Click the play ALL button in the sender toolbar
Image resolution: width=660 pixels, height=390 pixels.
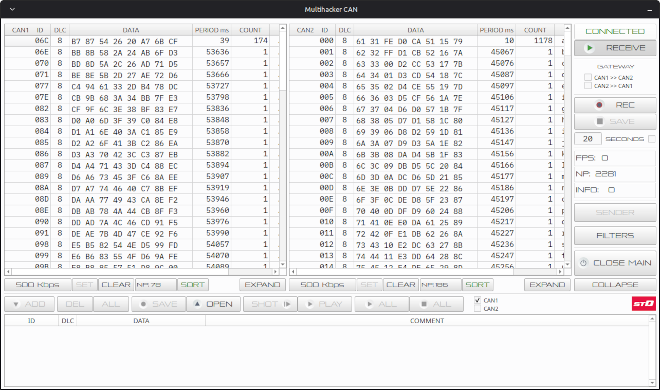[382, 304]
